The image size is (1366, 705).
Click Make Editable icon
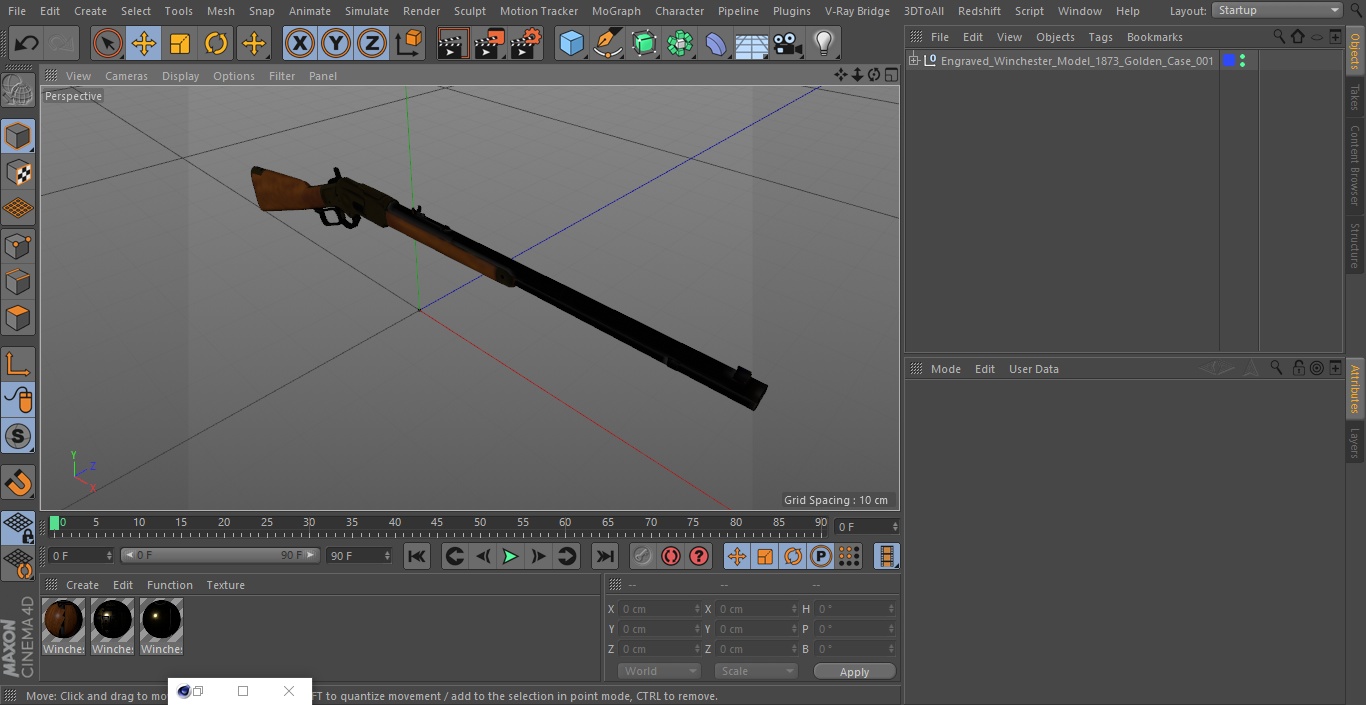[x=18, y=91]
